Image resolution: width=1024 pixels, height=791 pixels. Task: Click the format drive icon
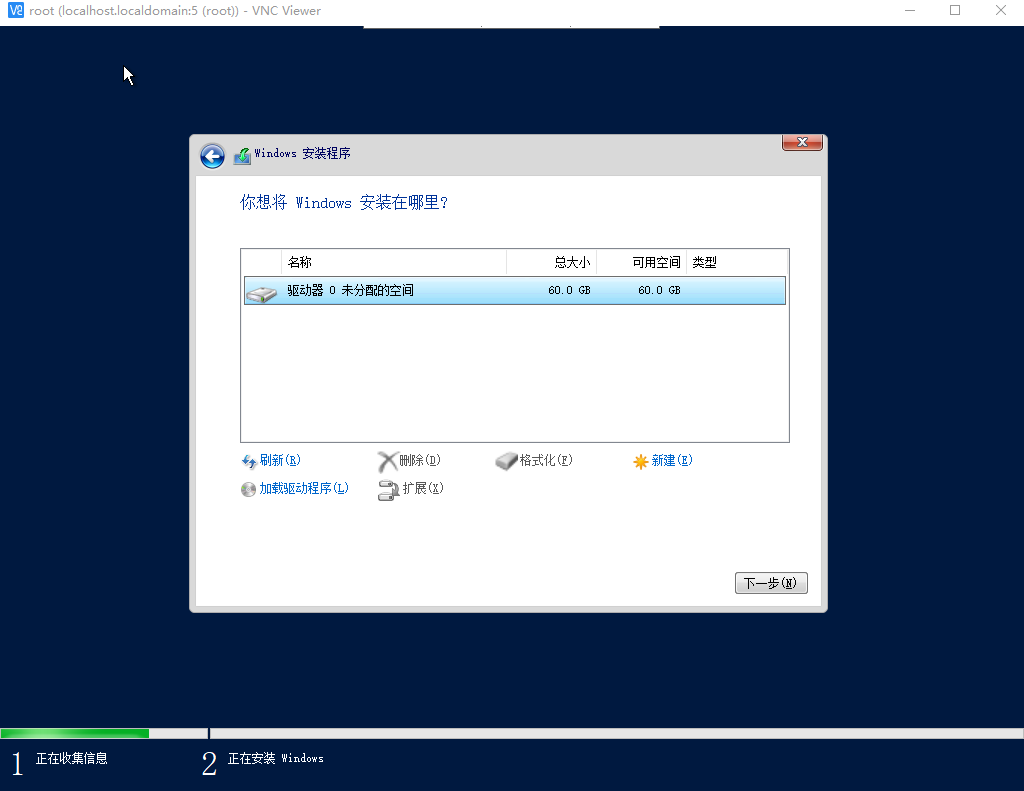coord(506,461)
